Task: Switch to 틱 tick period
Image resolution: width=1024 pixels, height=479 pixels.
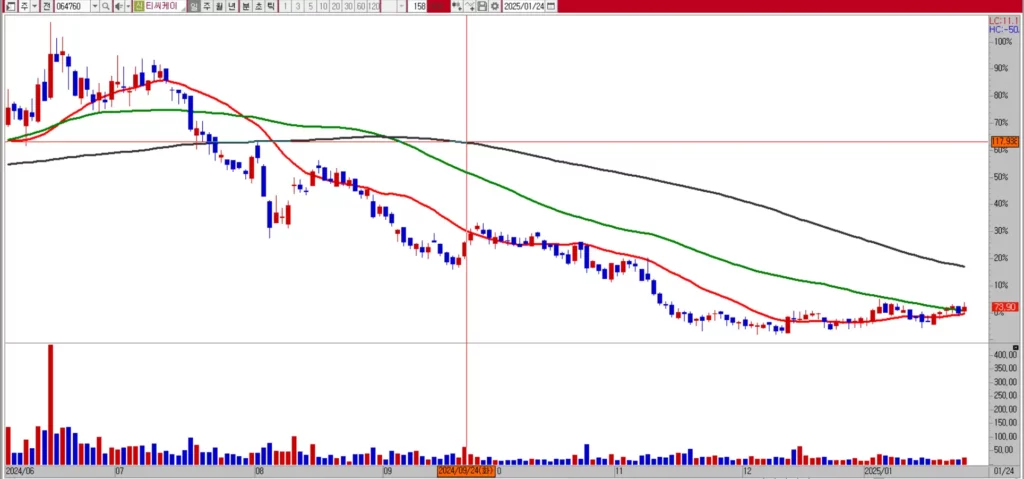Action: click(271, 7)
